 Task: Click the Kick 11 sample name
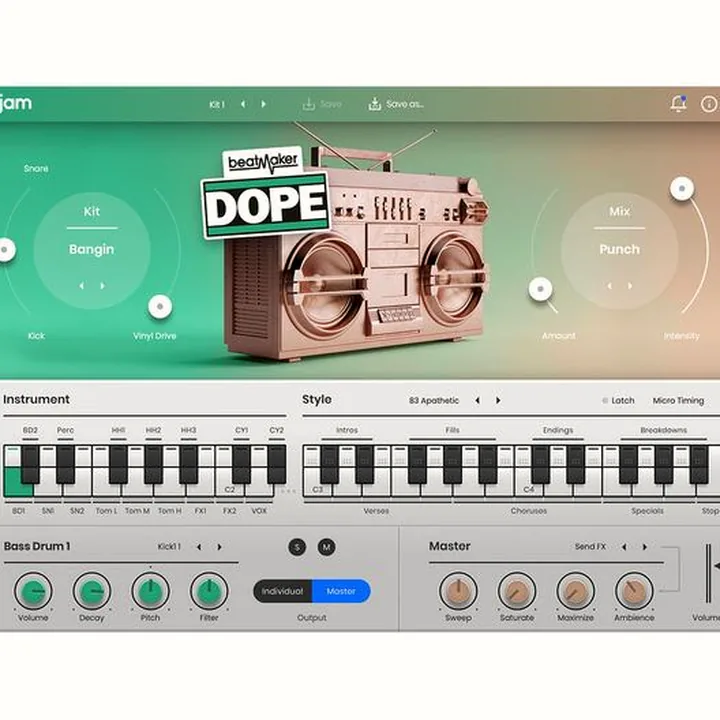coord(169,547)
